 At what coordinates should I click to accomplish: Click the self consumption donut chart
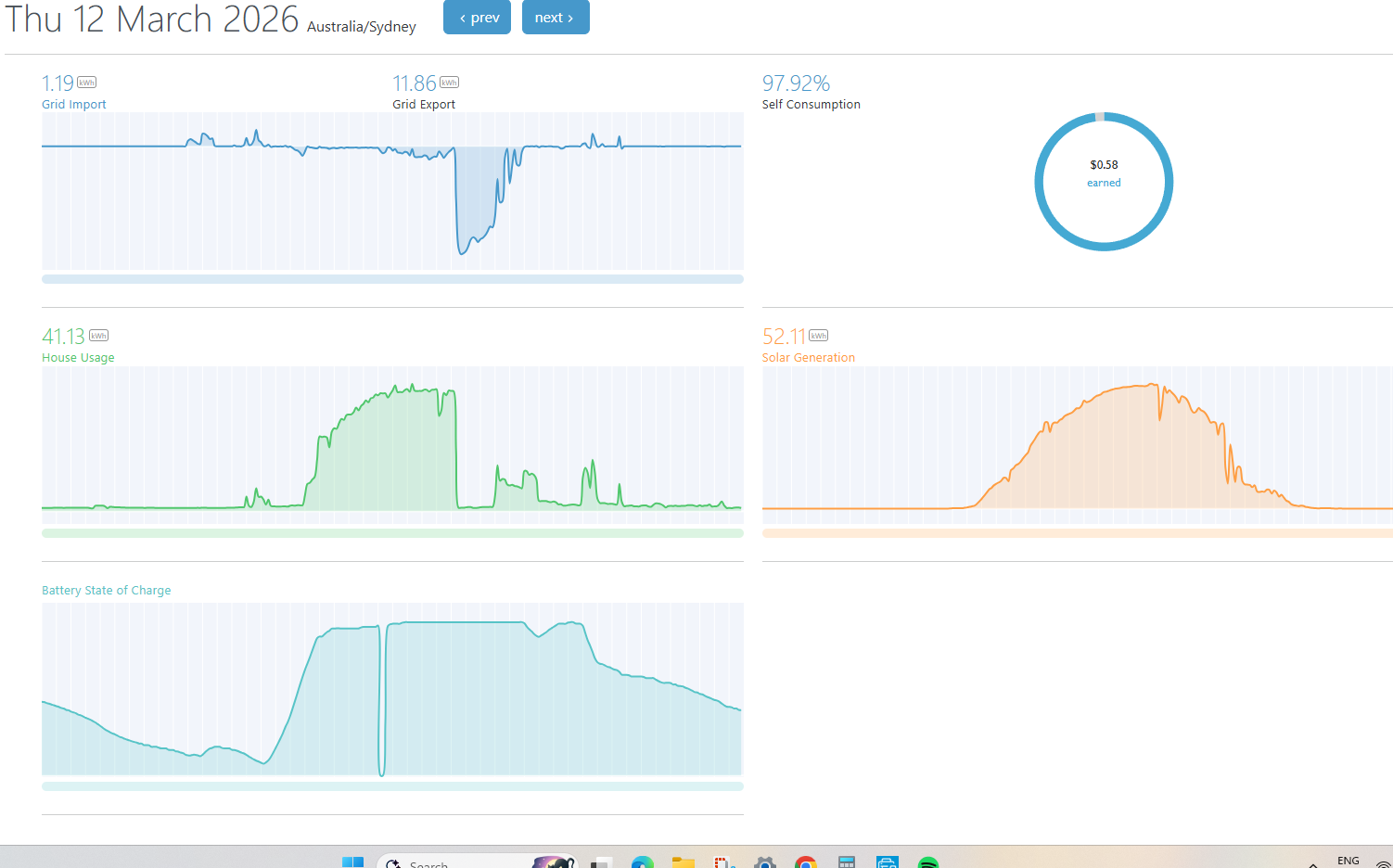coord(1104,182)
